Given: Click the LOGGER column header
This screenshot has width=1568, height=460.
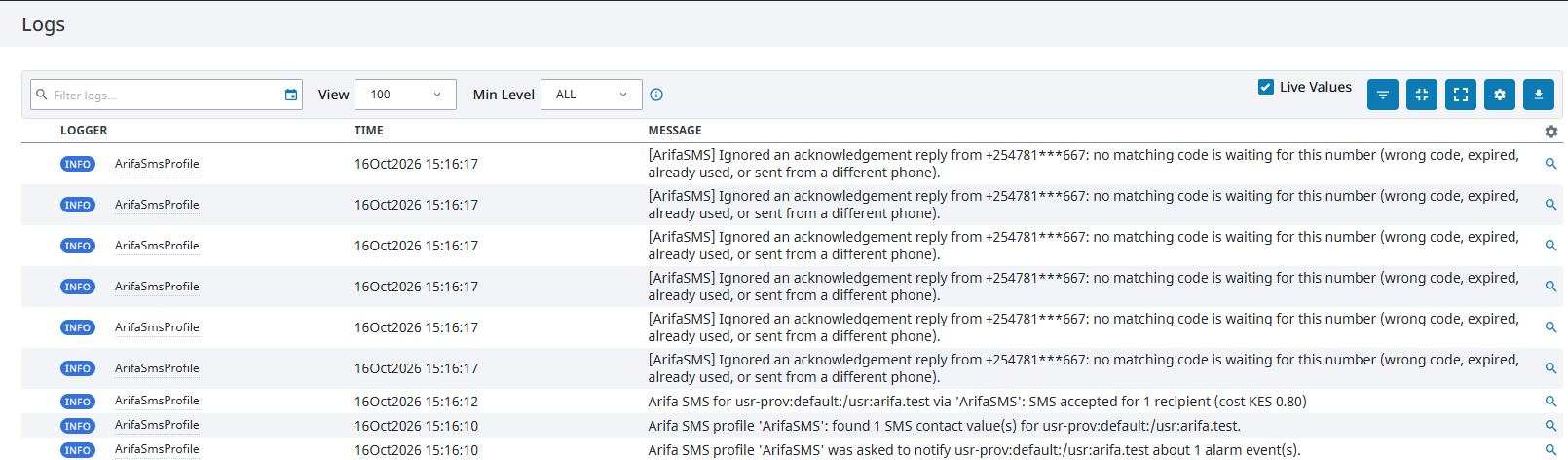Looking at the screenshot, I should tap(84, 131).
